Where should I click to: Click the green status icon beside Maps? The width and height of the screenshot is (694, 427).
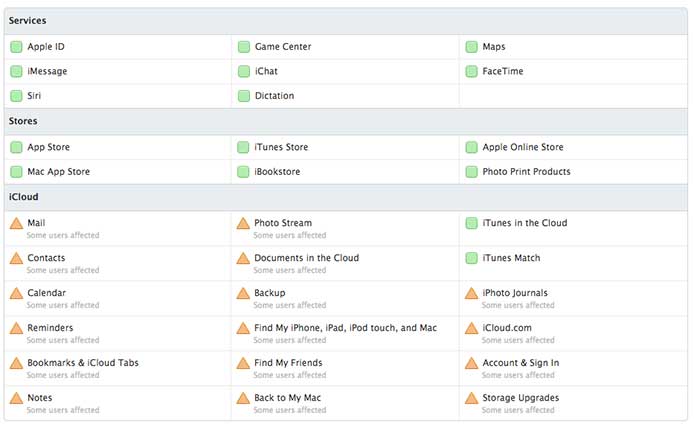click(x=471, y=46)
